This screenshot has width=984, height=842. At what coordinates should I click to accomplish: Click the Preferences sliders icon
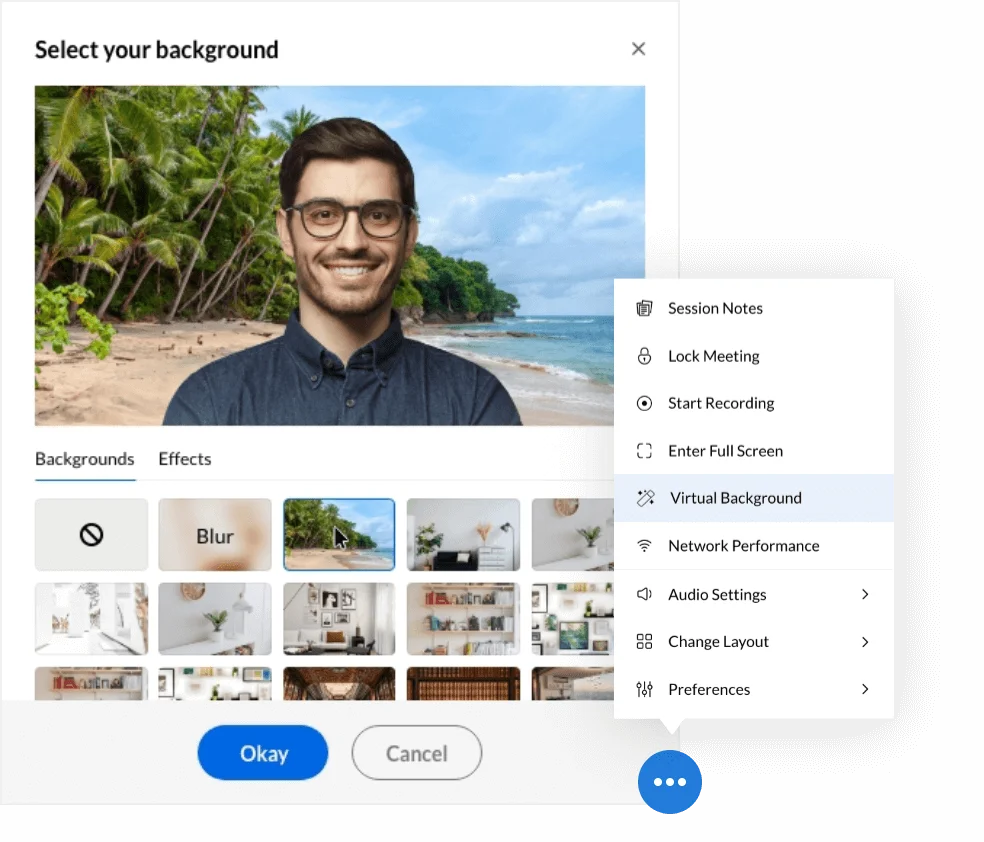coord(645,689)
